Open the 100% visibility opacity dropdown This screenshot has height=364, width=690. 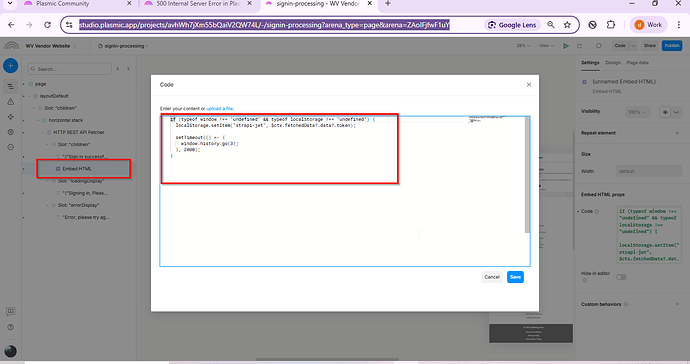[637, 112]
